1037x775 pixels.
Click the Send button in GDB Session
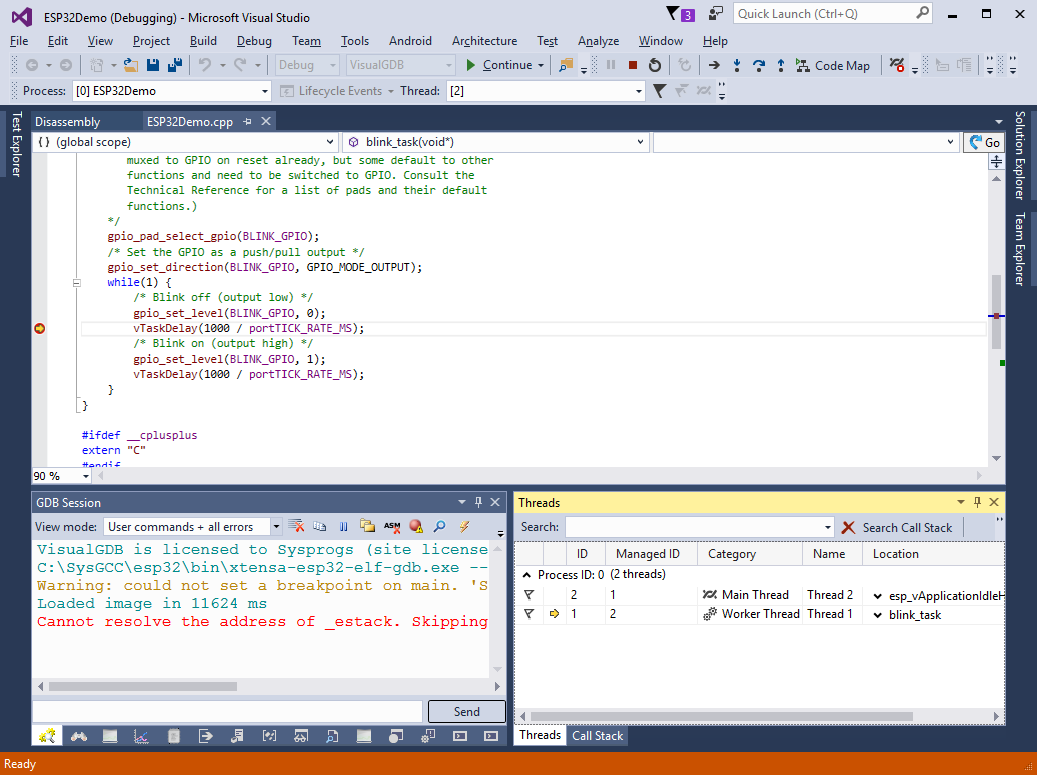tap(466, 712)
